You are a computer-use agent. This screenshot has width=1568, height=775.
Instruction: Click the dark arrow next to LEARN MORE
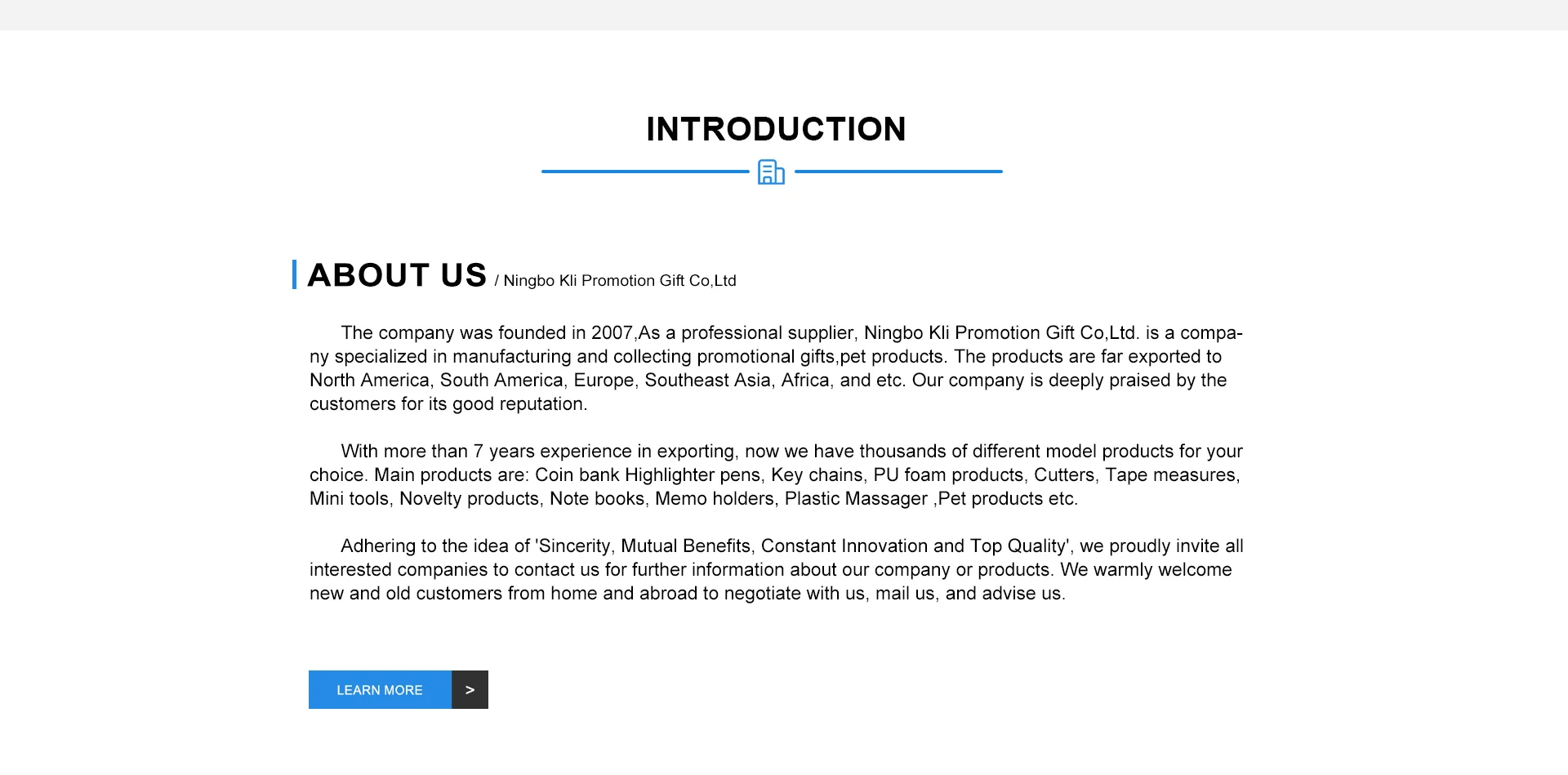coord(470,690)
